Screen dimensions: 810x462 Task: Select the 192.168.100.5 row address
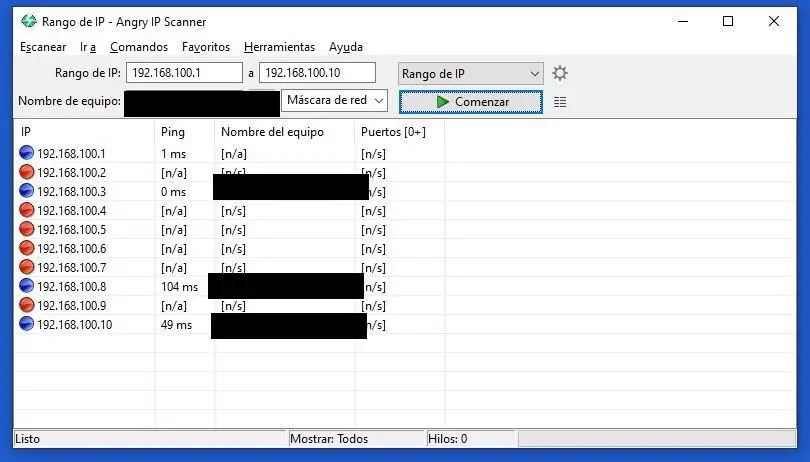tap(71, 229)
